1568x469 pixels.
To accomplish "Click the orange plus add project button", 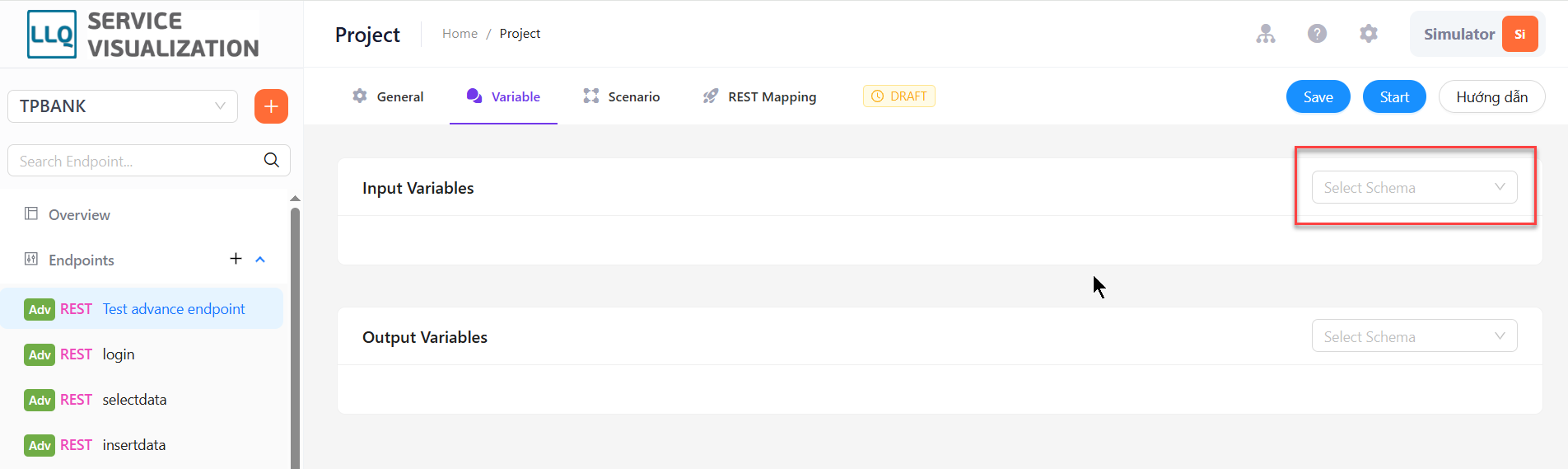I will [x=271, y=106].
